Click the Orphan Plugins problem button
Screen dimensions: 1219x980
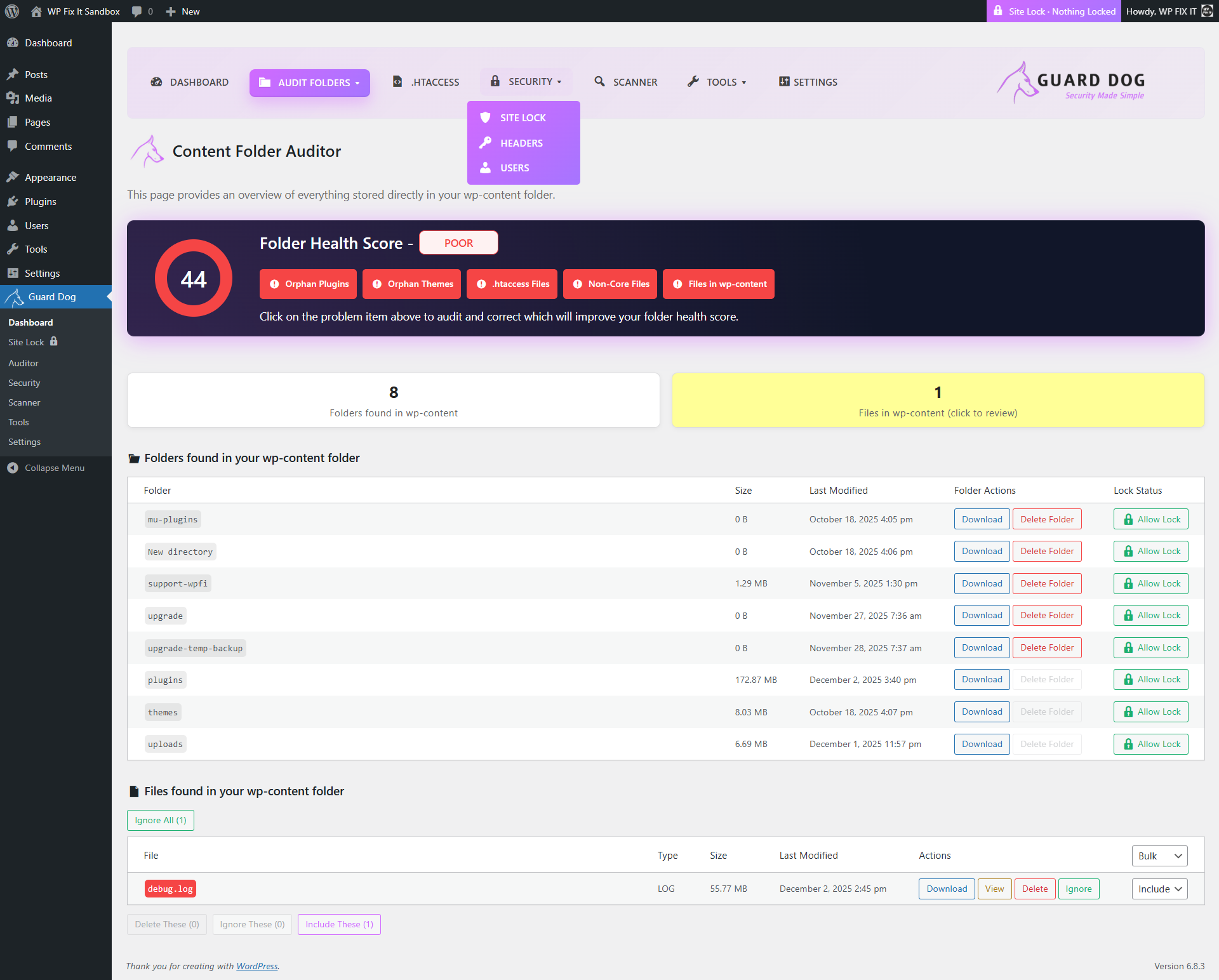(308, 284)
